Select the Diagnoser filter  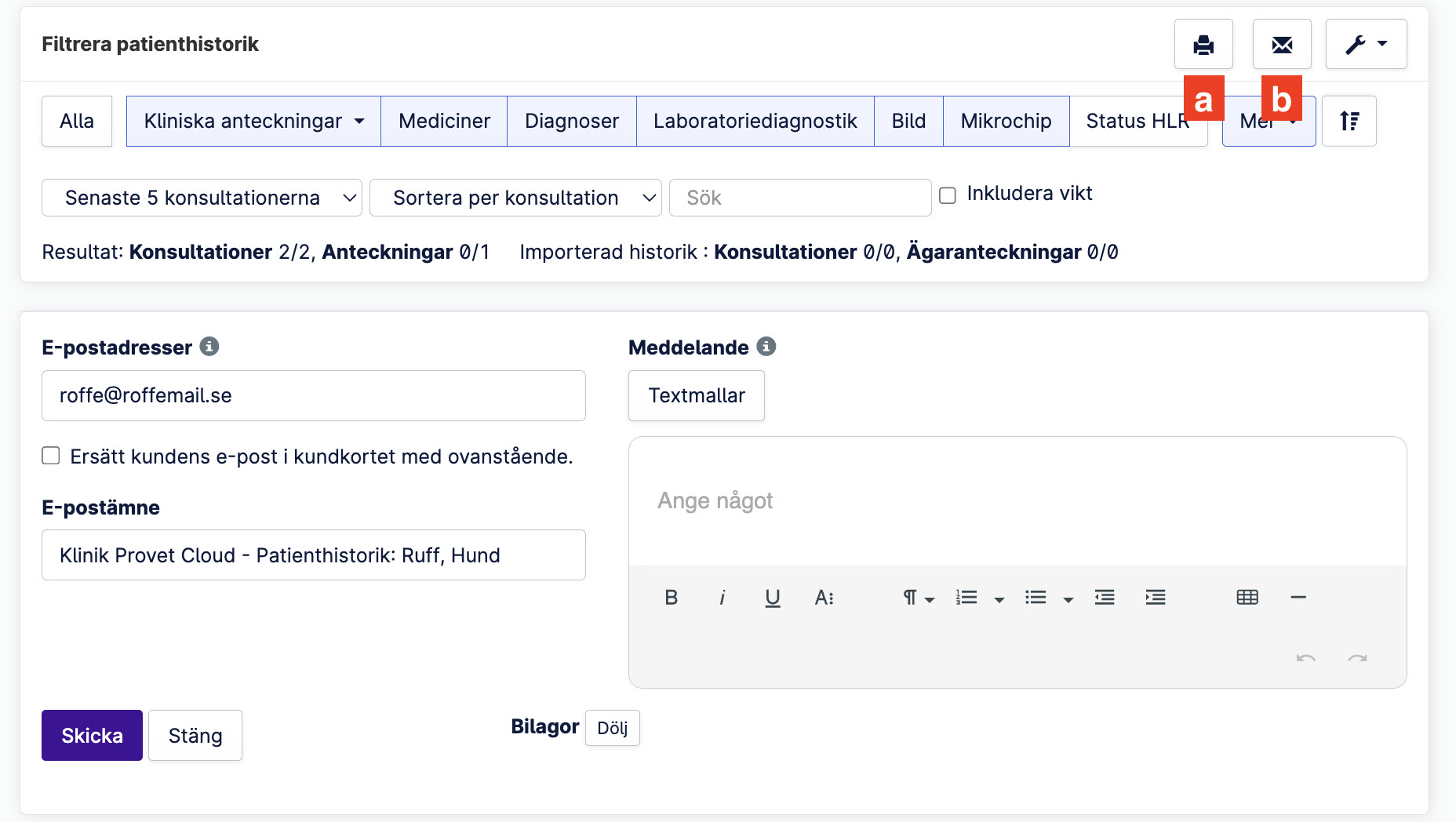click(572, 121)
